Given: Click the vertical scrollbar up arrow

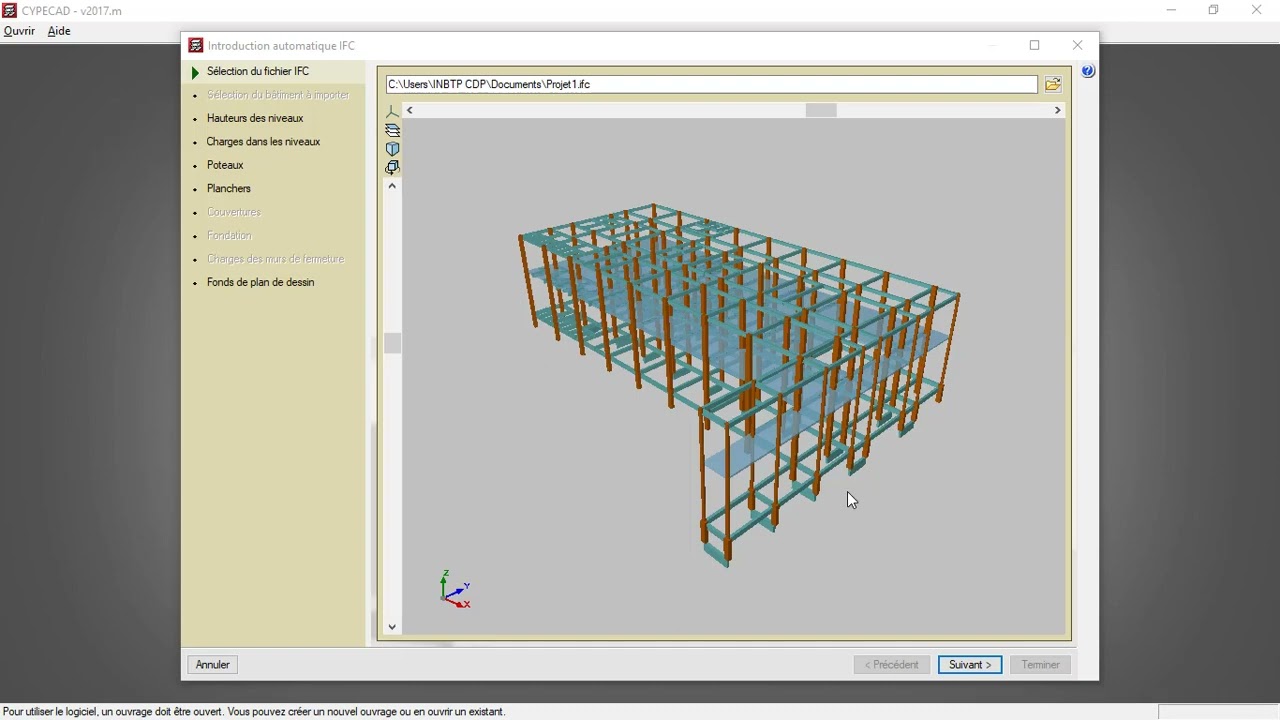Looking at the screenshot, I should [392, 186].
